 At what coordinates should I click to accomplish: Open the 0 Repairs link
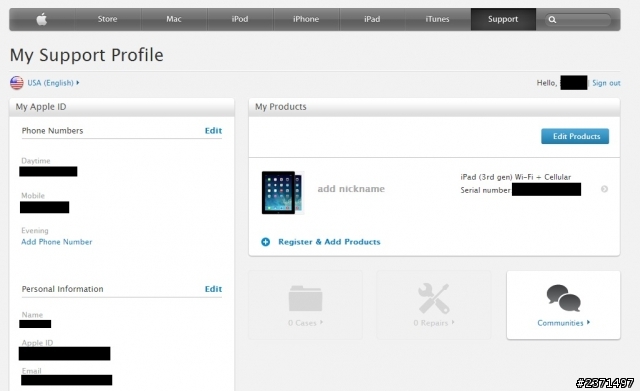click(x=433, y=323)
